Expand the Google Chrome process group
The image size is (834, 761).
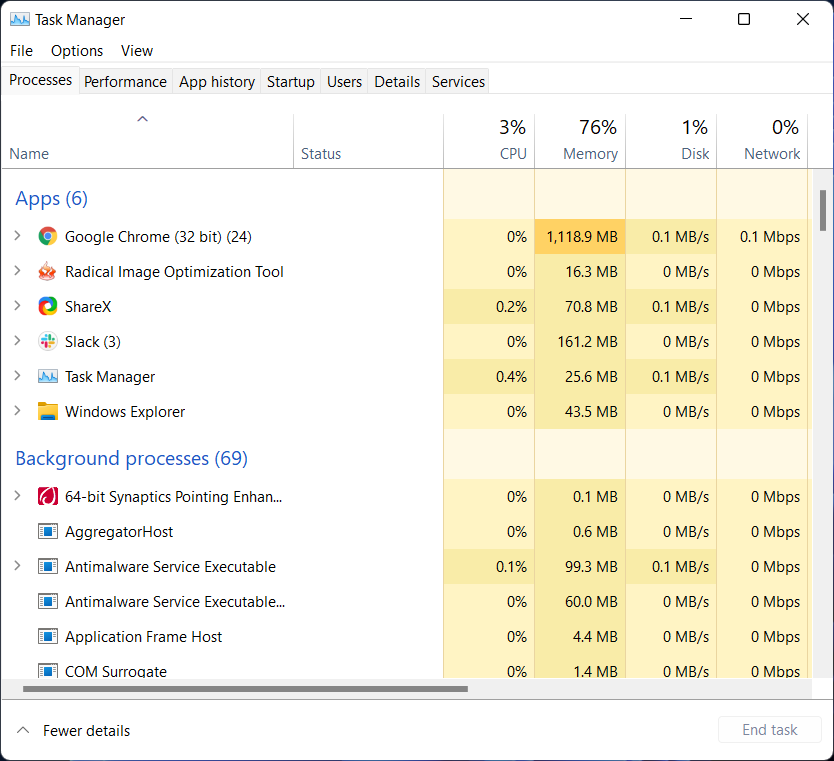(x=18, y=236)
